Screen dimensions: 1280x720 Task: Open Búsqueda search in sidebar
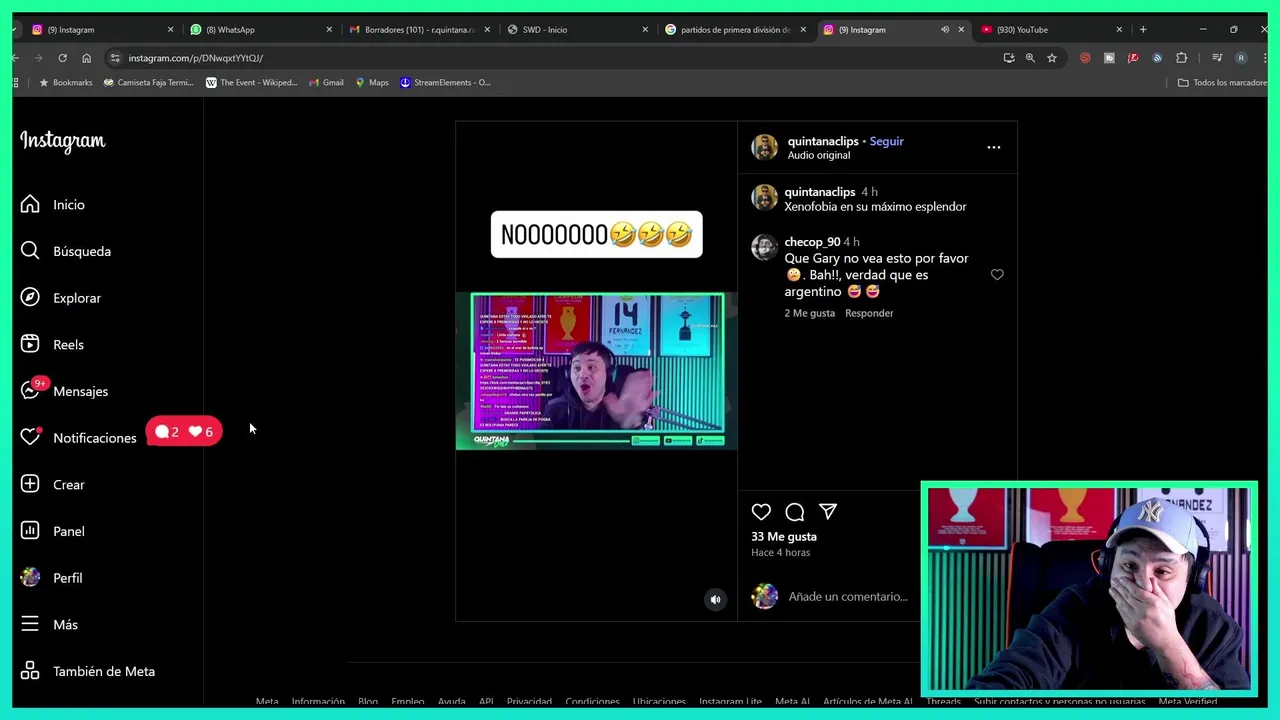point(66,251)
